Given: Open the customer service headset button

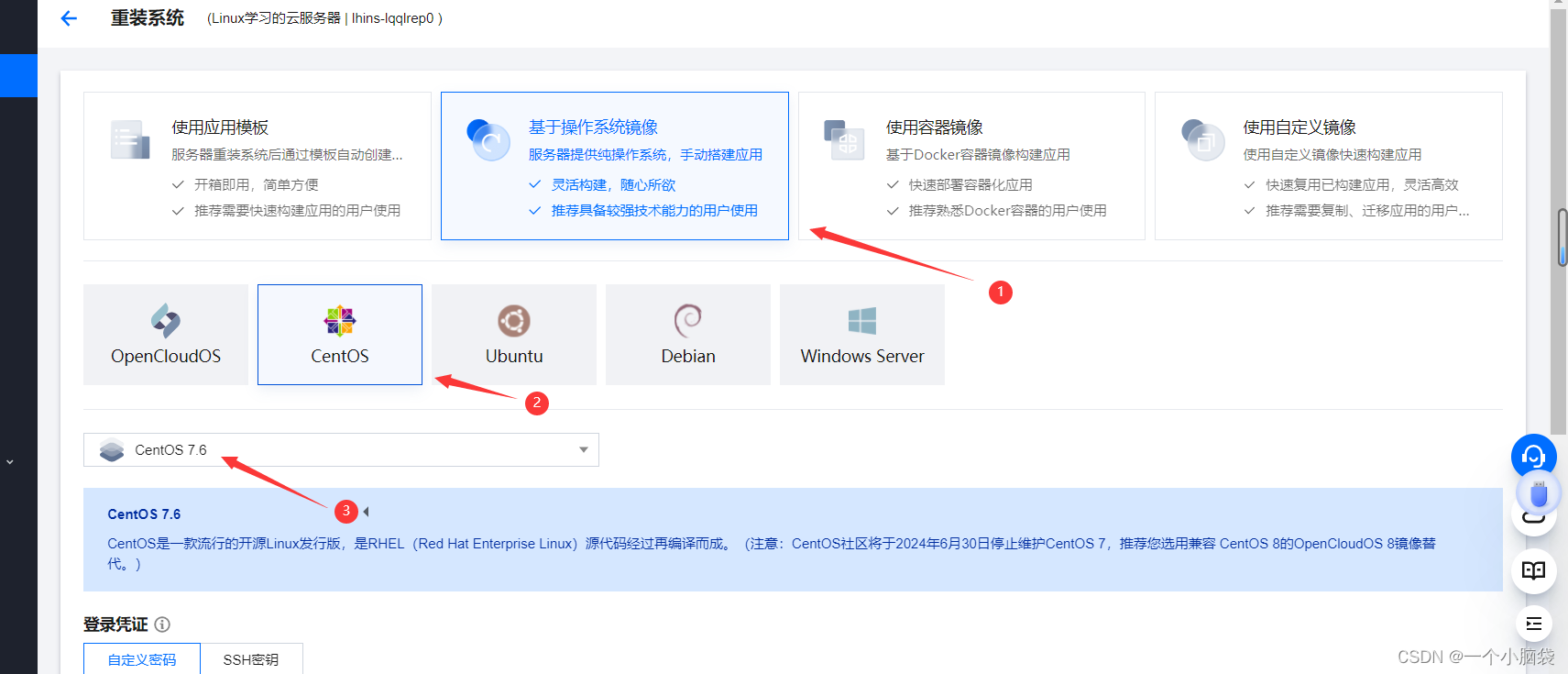Looking at the screenshot, I should click(x=1533, y=456).
